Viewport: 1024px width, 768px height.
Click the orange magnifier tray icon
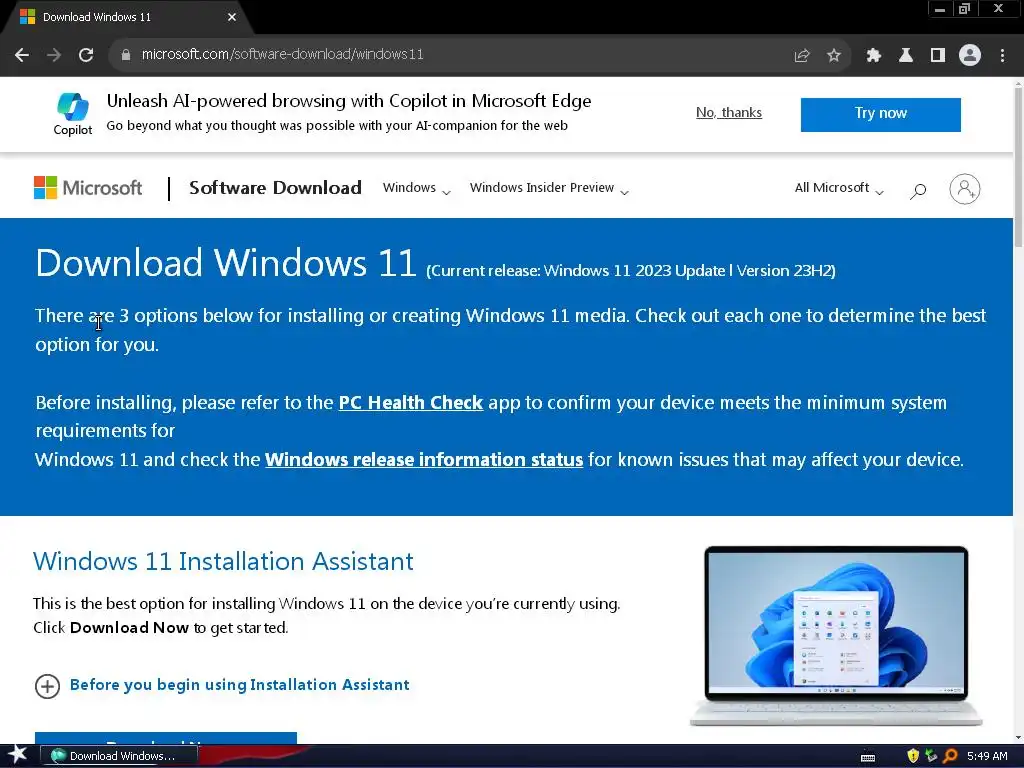pos(950,756)
